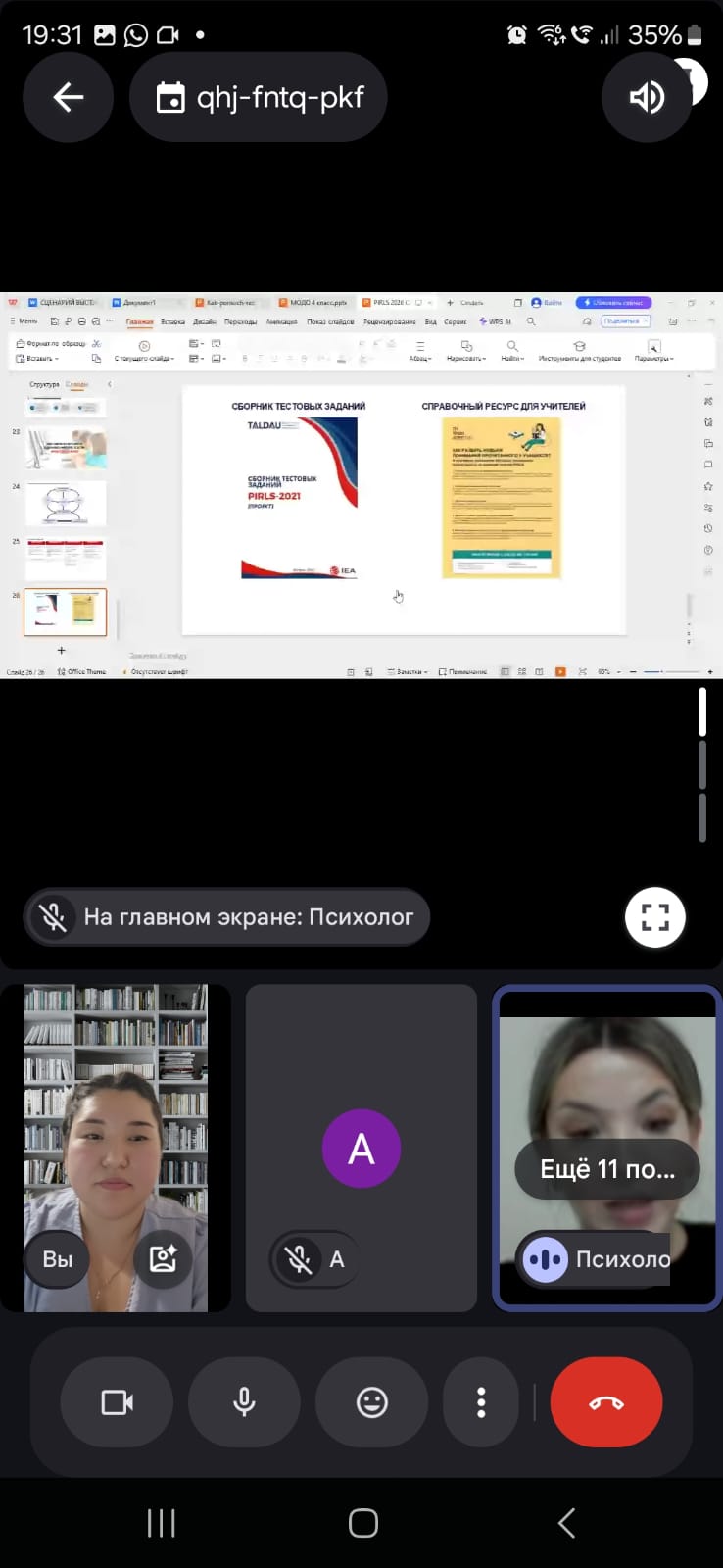This screenshot has height=1568, width=723.
Task: Switch audio output with the speaker icon
Action: pos(647,97)
